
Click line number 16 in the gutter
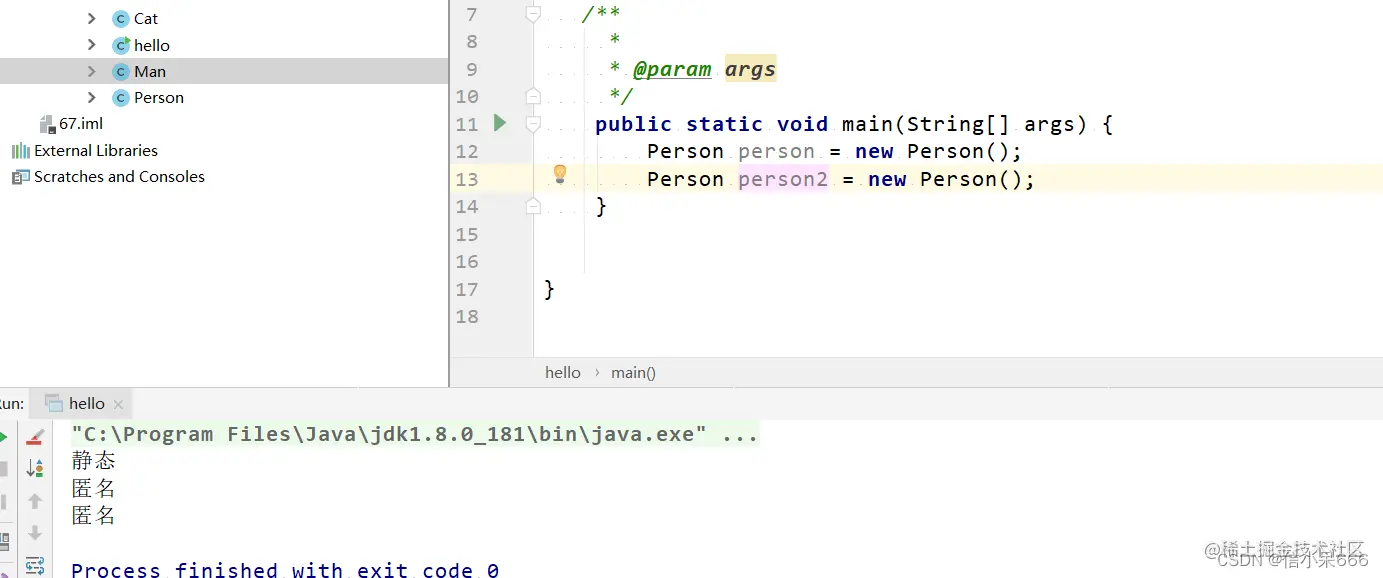click(466, 262)
